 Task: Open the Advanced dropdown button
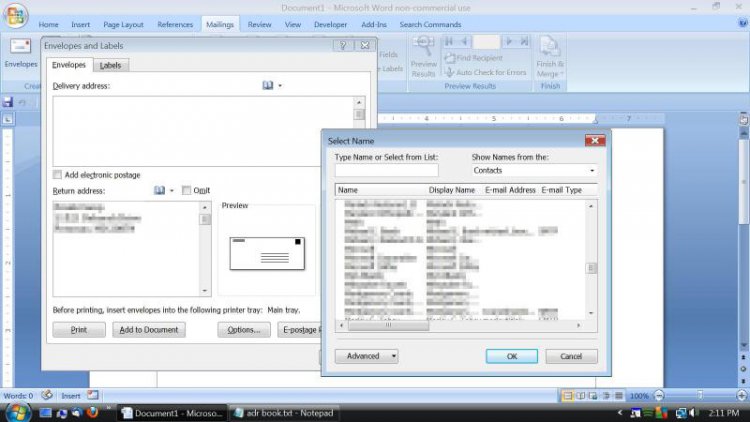pyautogui.click(x=366, y=356)
